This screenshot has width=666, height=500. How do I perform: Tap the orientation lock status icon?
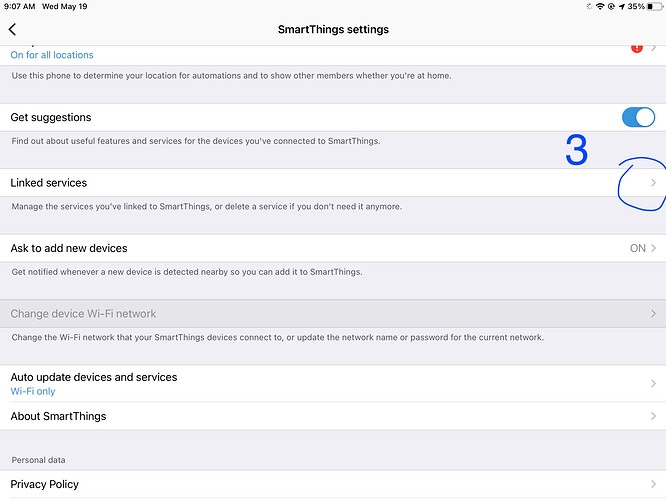coord(611,6)
